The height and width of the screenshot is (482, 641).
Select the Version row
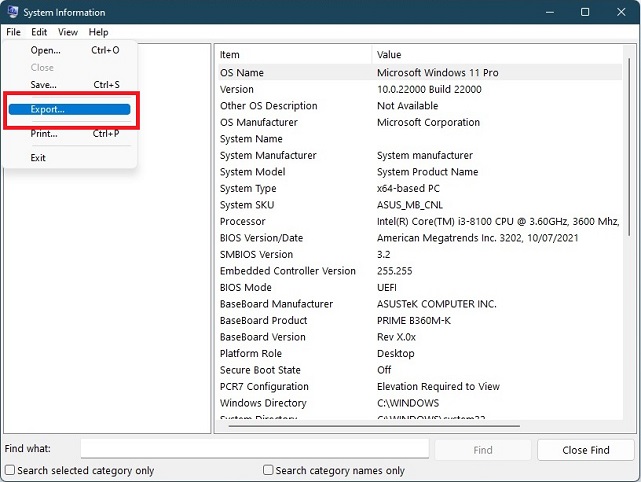420,89
